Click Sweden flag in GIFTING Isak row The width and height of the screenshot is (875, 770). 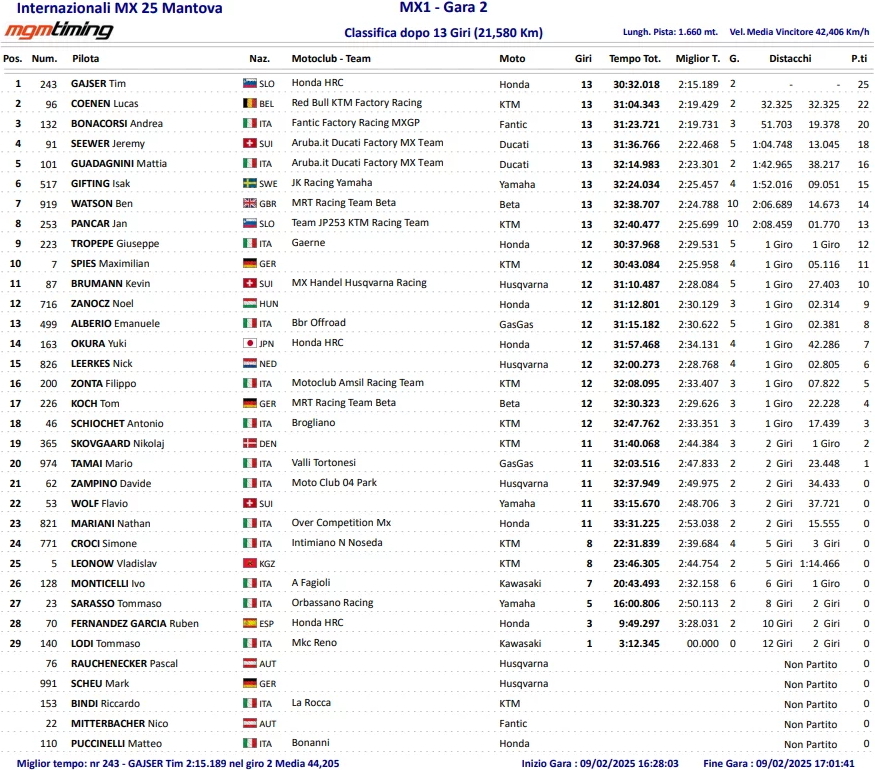pyautogui.click(x=249, y=183)
